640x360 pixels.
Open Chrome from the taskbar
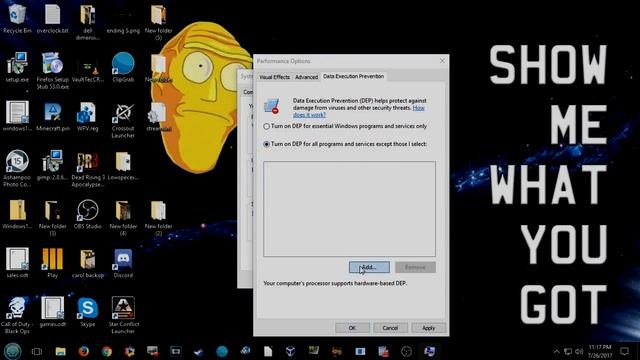point(107,351)
